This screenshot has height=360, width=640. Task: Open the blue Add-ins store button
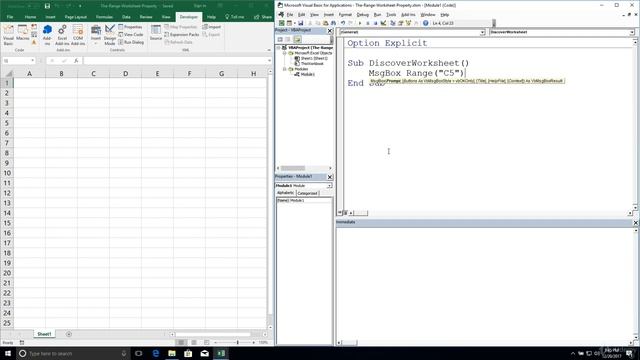pos(47,35)
